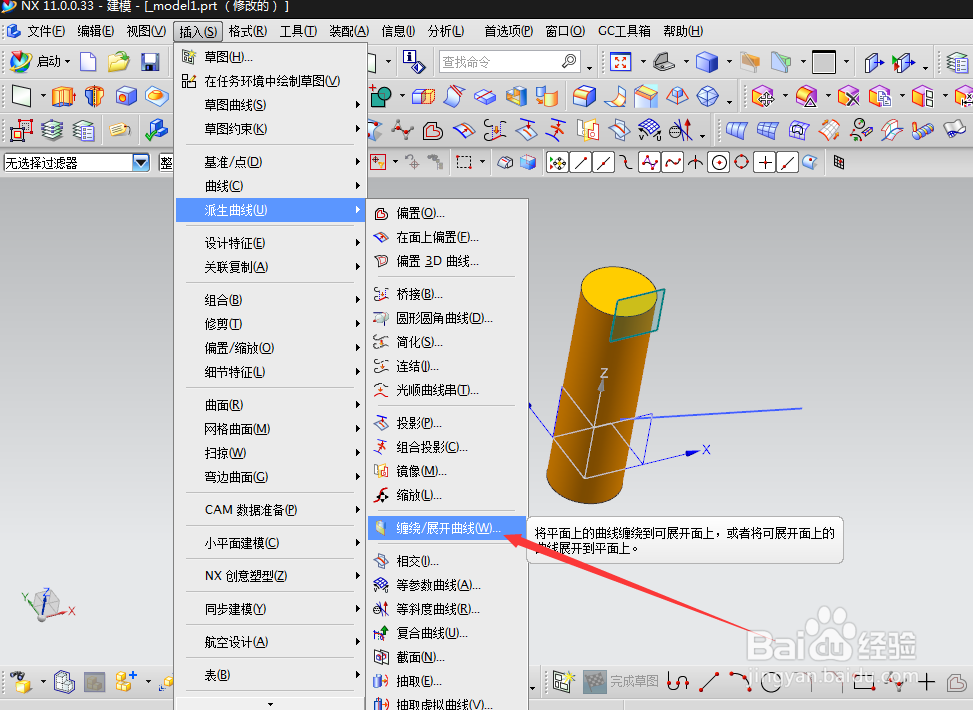This screenshot has height=710, width=973.
Task: Click the 镜像 mirror curve icon
Action: point(381,471)
